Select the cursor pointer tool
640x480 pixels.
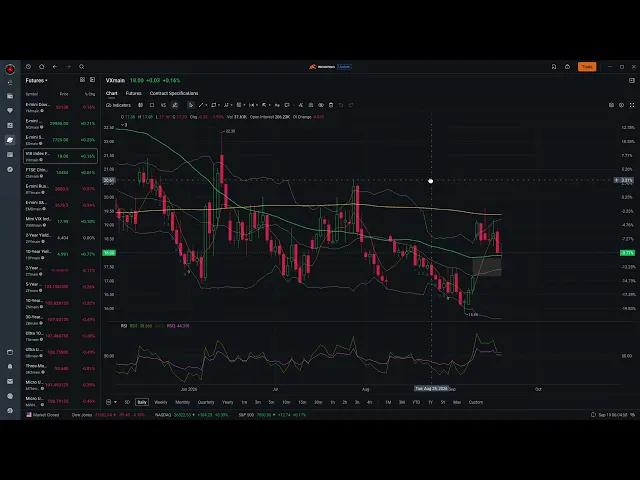click(x=191, y=105)
